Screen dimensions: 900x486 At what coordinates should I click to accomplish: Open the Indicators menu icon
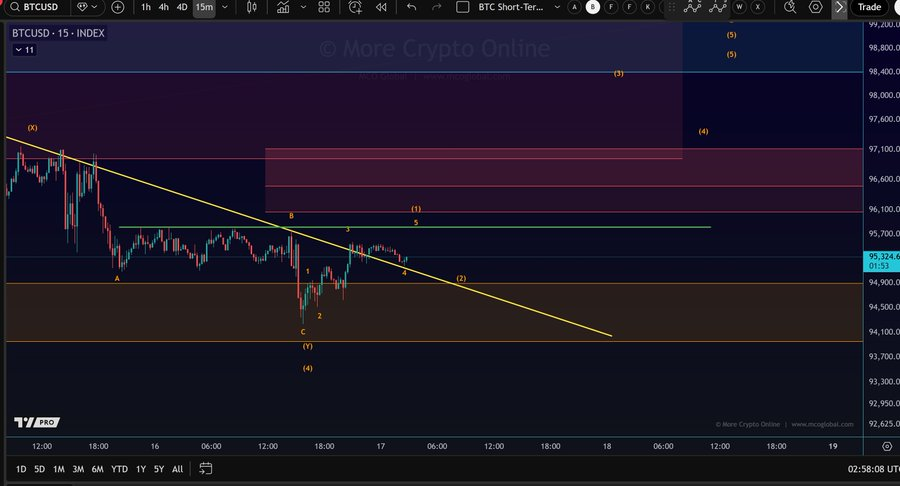[x=284, y=7]
